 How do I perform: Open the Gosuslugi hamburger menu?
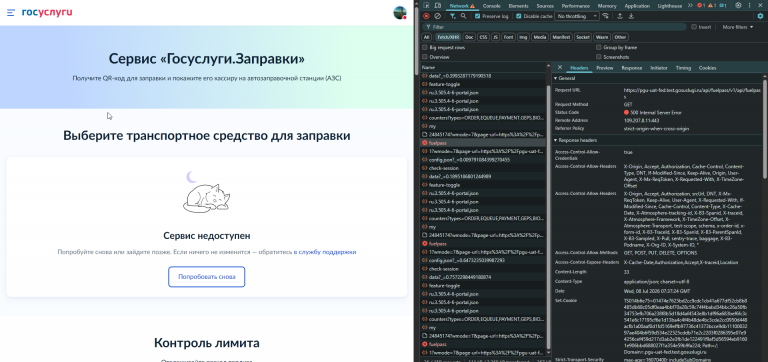pos(11,13)
